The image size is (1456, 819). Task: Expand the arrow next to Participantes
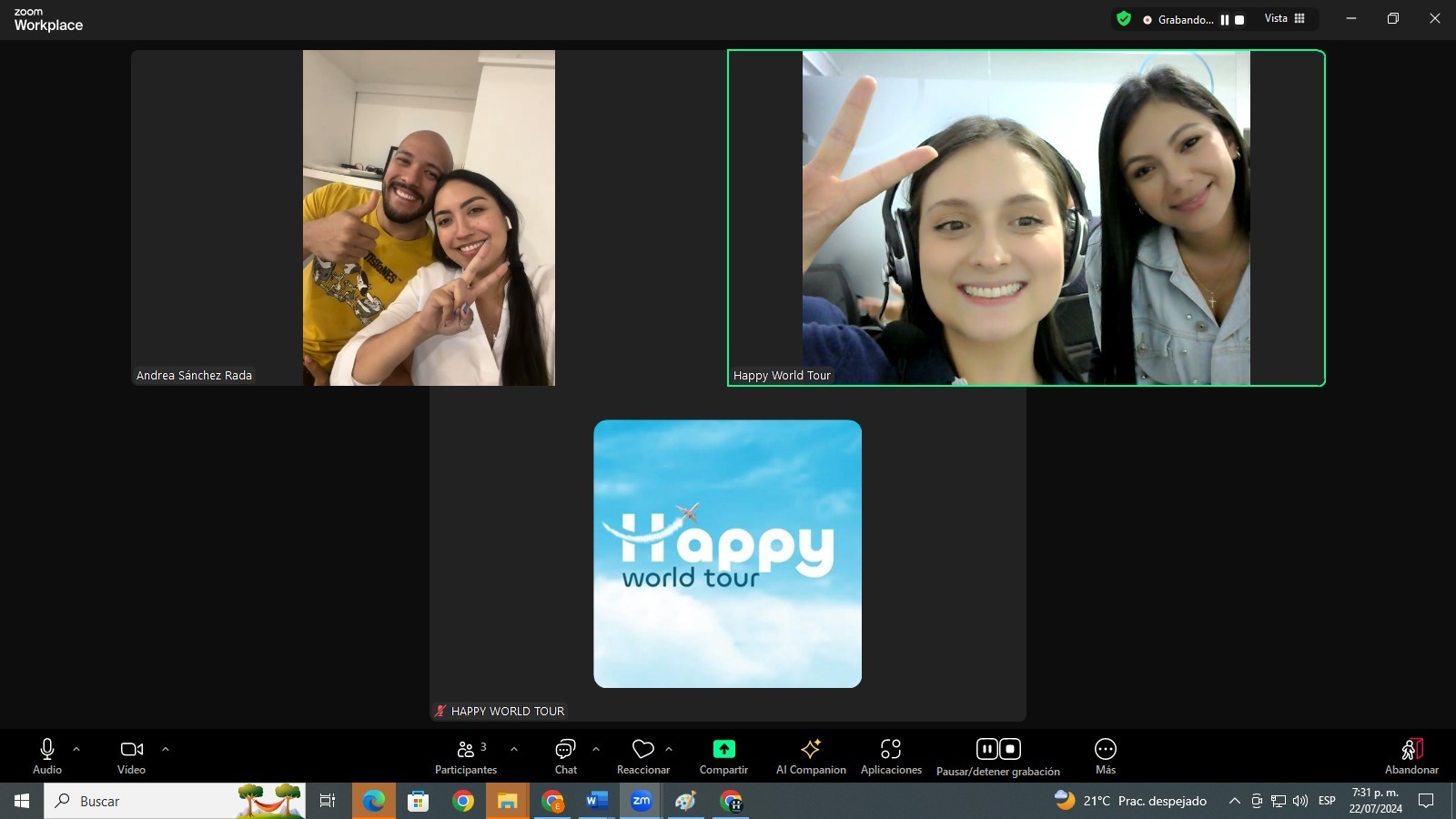point(514,749)
